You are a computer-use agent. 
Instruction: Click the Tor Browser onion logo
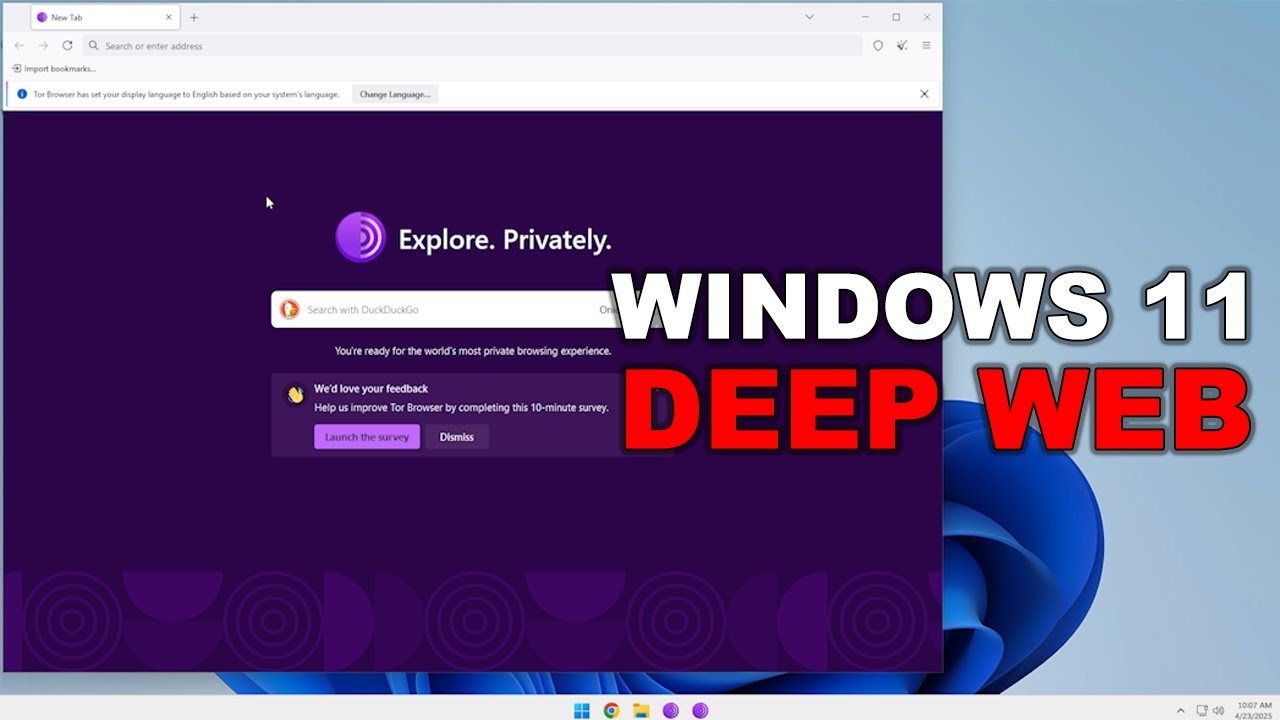pos(360,238)
